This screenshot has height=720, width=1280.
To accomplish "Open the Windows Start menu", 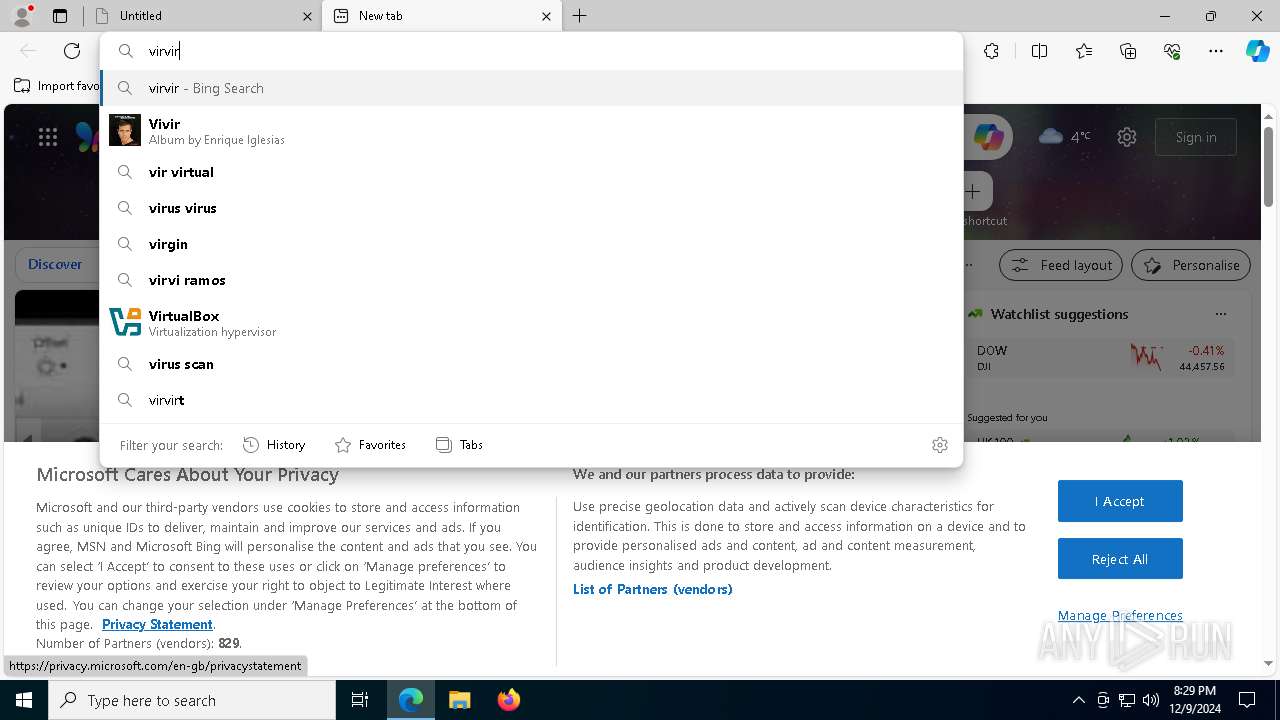I will pyautogui.click(x=24, y=700).
